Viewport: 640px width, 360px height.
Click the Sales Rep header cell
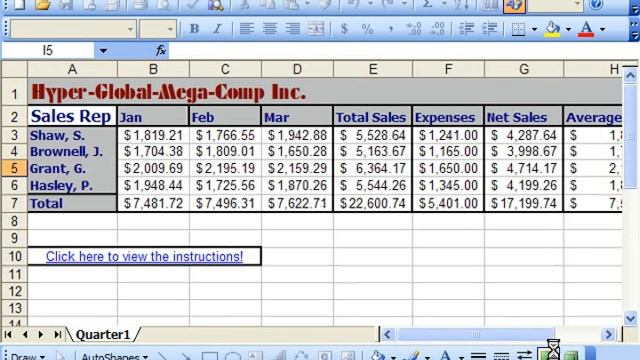(x=72, y=116)
